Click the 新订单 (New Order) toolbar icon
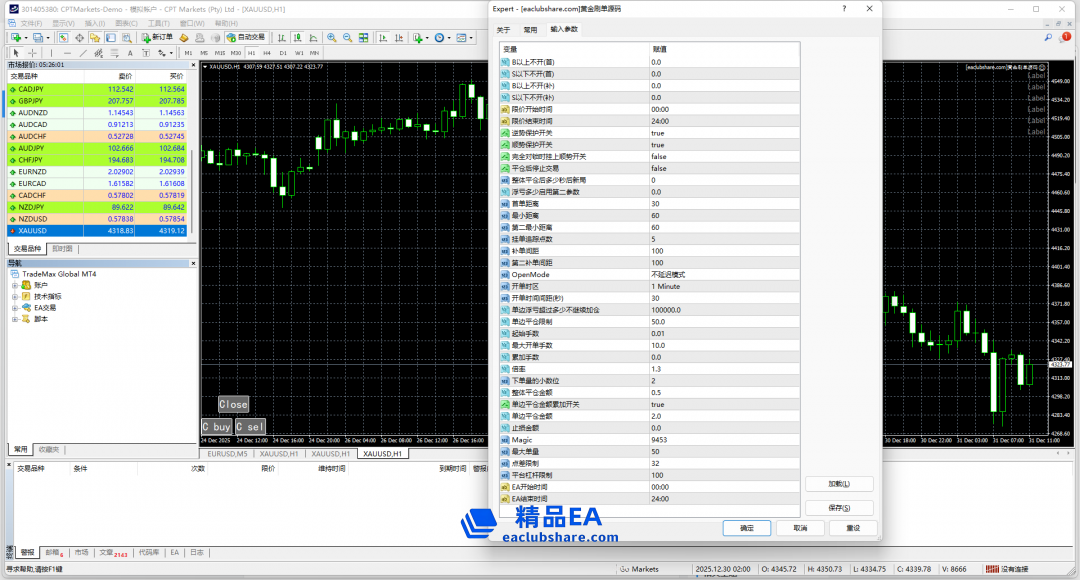 [x=156, y=38]
